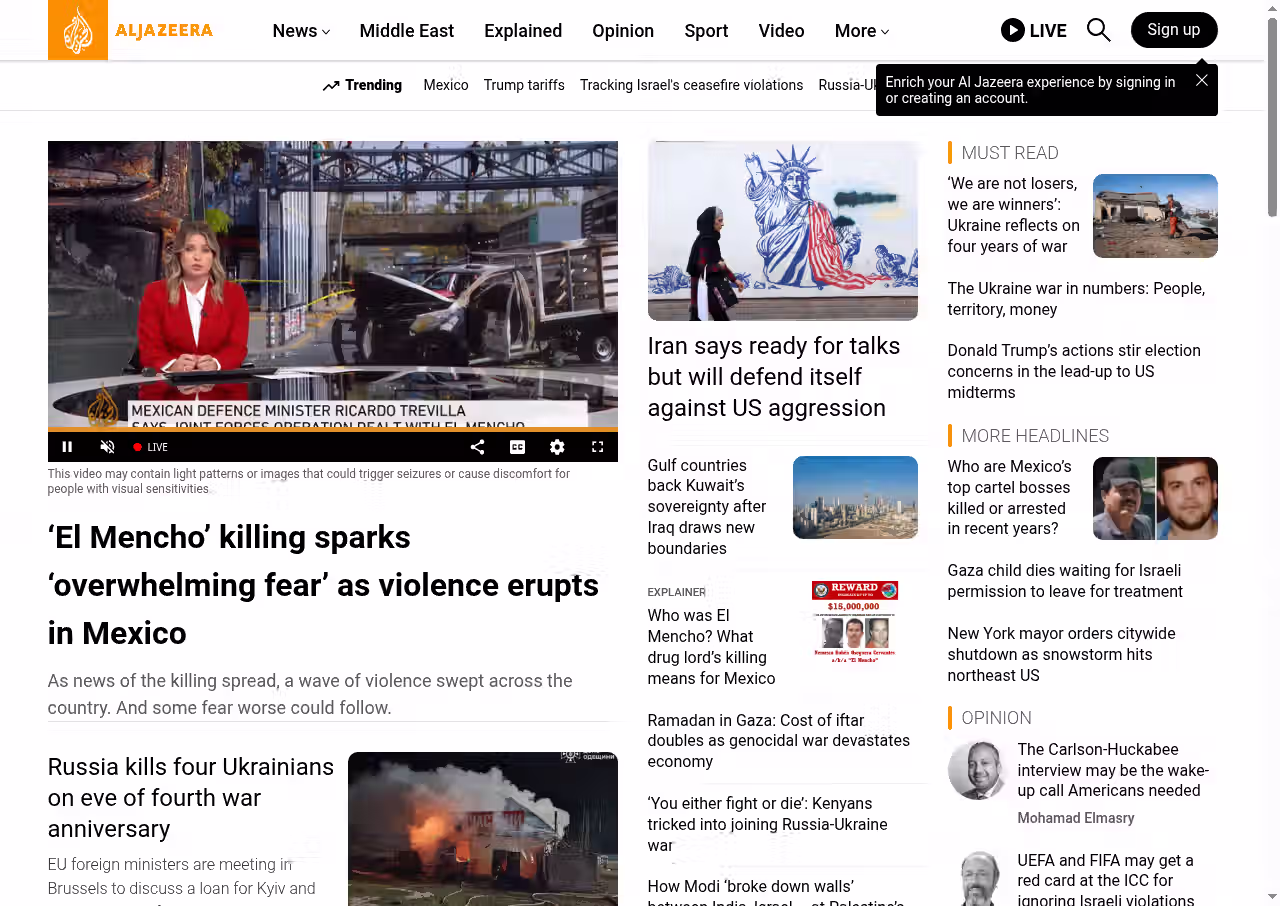Open video settings gear
This screenshot has height=906, width=1280.
557,447
